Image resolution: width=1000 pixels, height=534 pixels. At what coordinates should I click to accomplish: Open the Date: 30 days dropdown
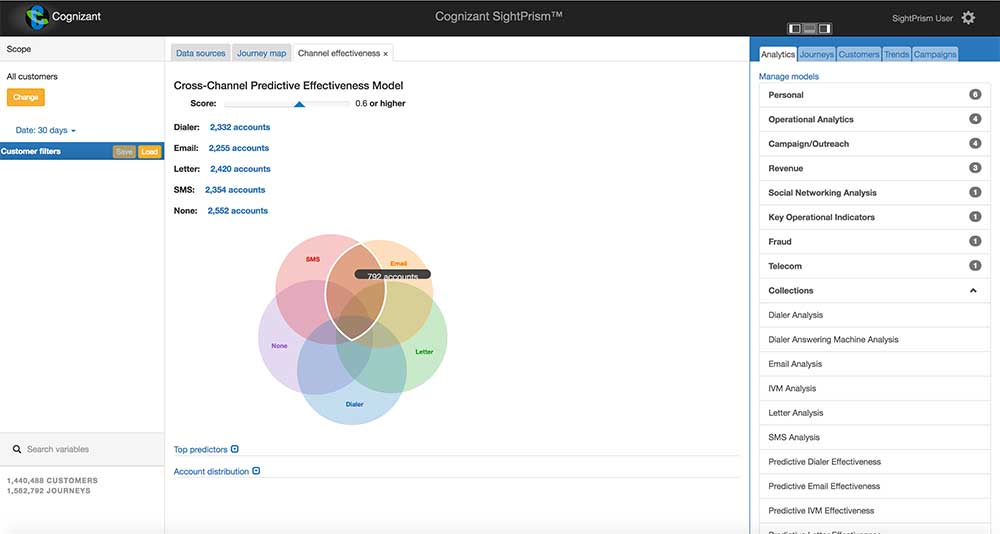tap(45, 130)
